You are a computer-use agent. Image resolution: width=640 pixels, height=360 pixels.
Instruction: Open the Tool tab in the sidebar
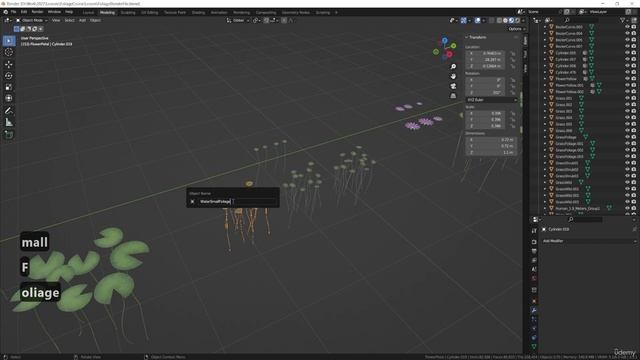525,54
